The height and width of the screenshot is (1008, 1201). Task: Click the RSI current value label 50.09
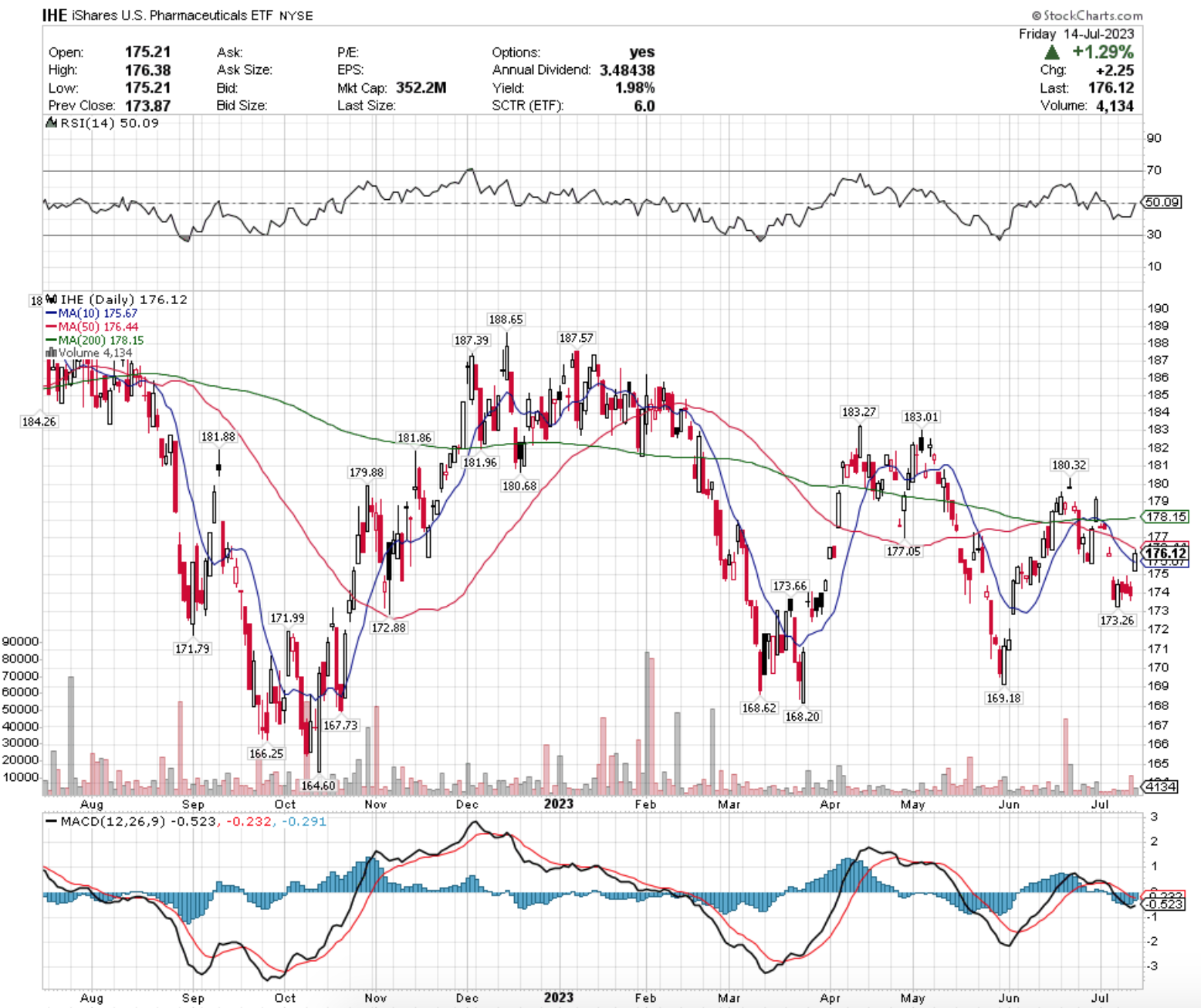tap(1162, 202)
